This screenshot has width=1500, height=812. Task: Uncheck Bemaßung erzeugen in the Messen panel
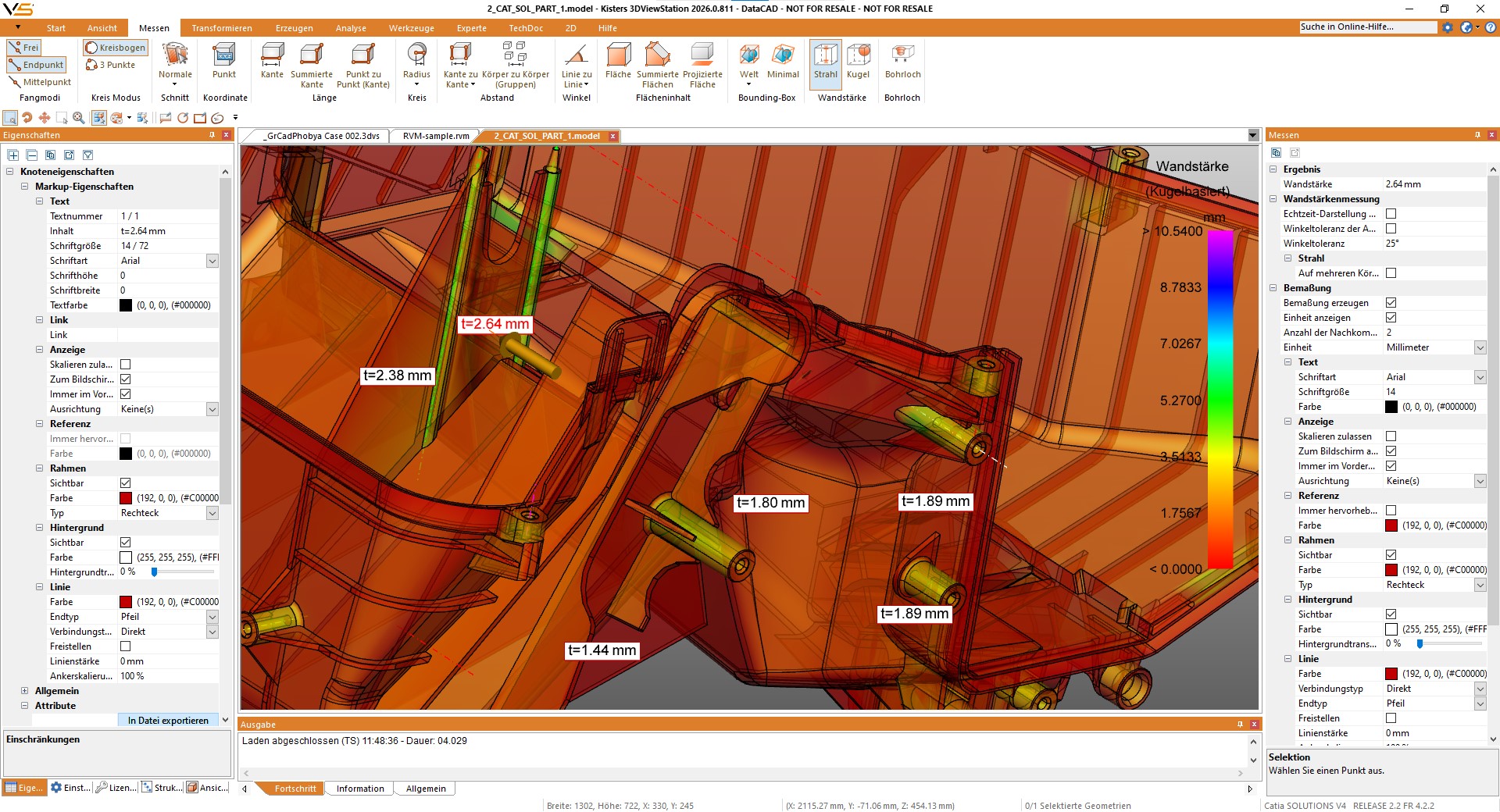click(x=1391, y=303)
